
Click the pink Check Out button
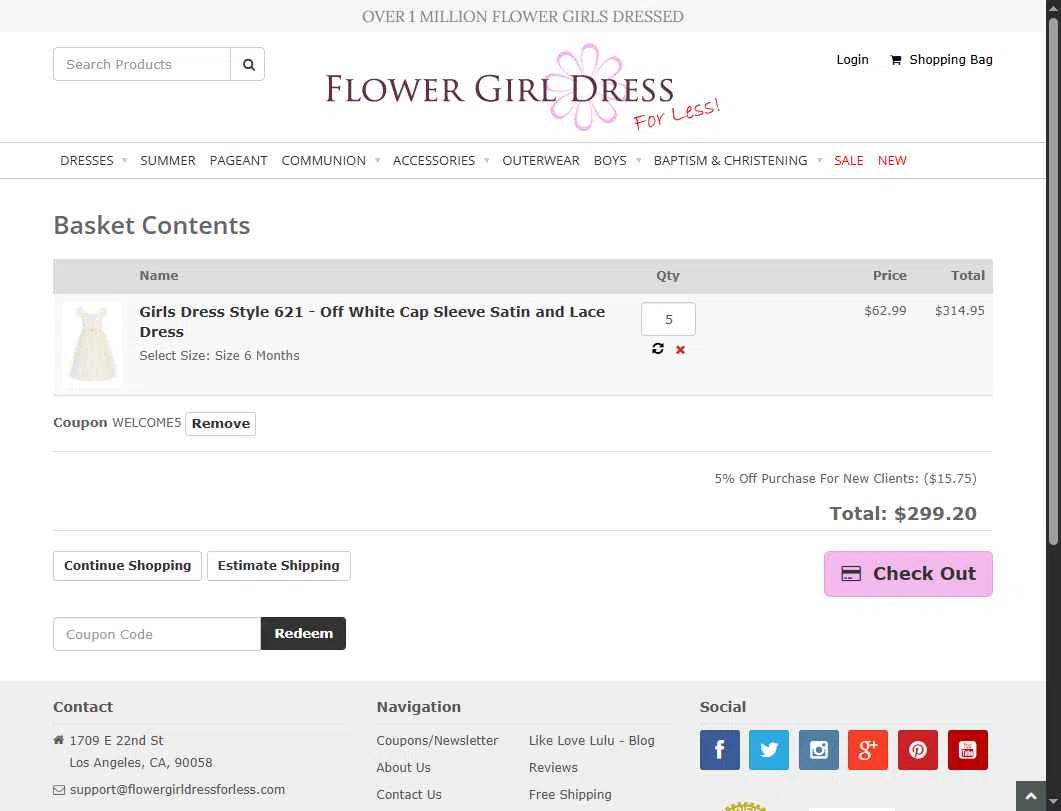click(x=908, y=574)
